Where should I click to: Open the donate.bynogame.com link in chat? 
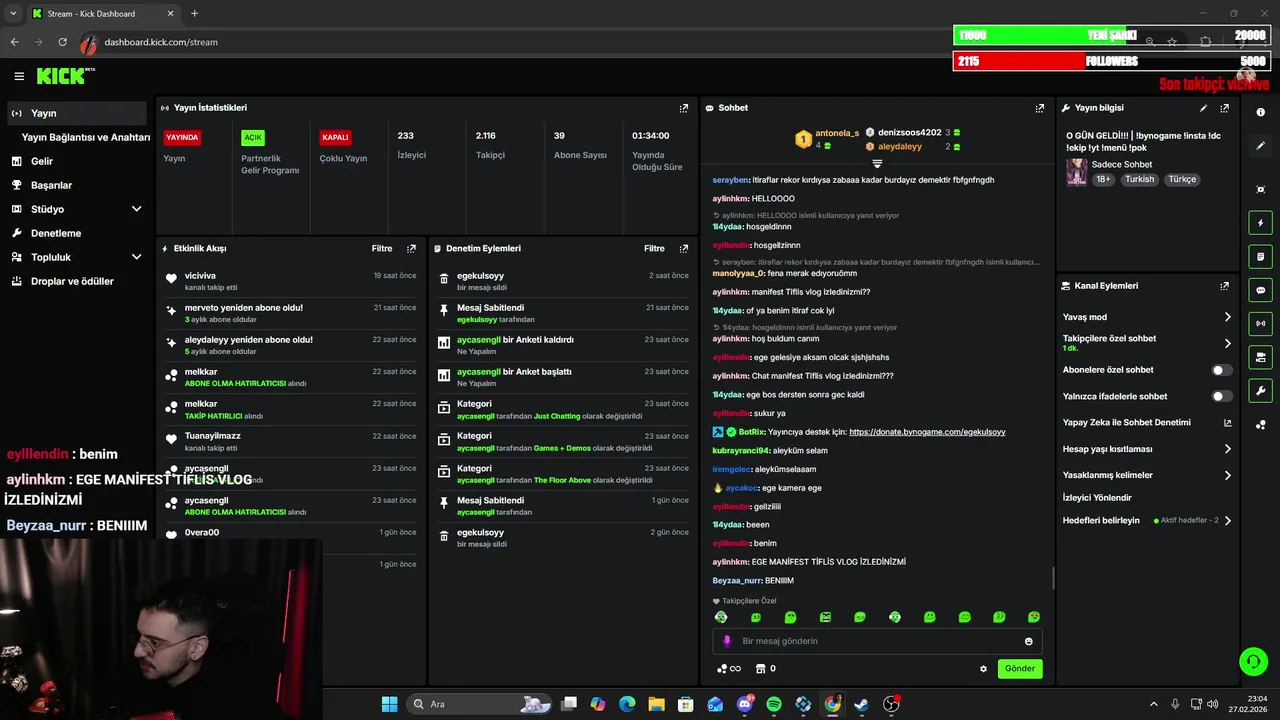[927, 432]
